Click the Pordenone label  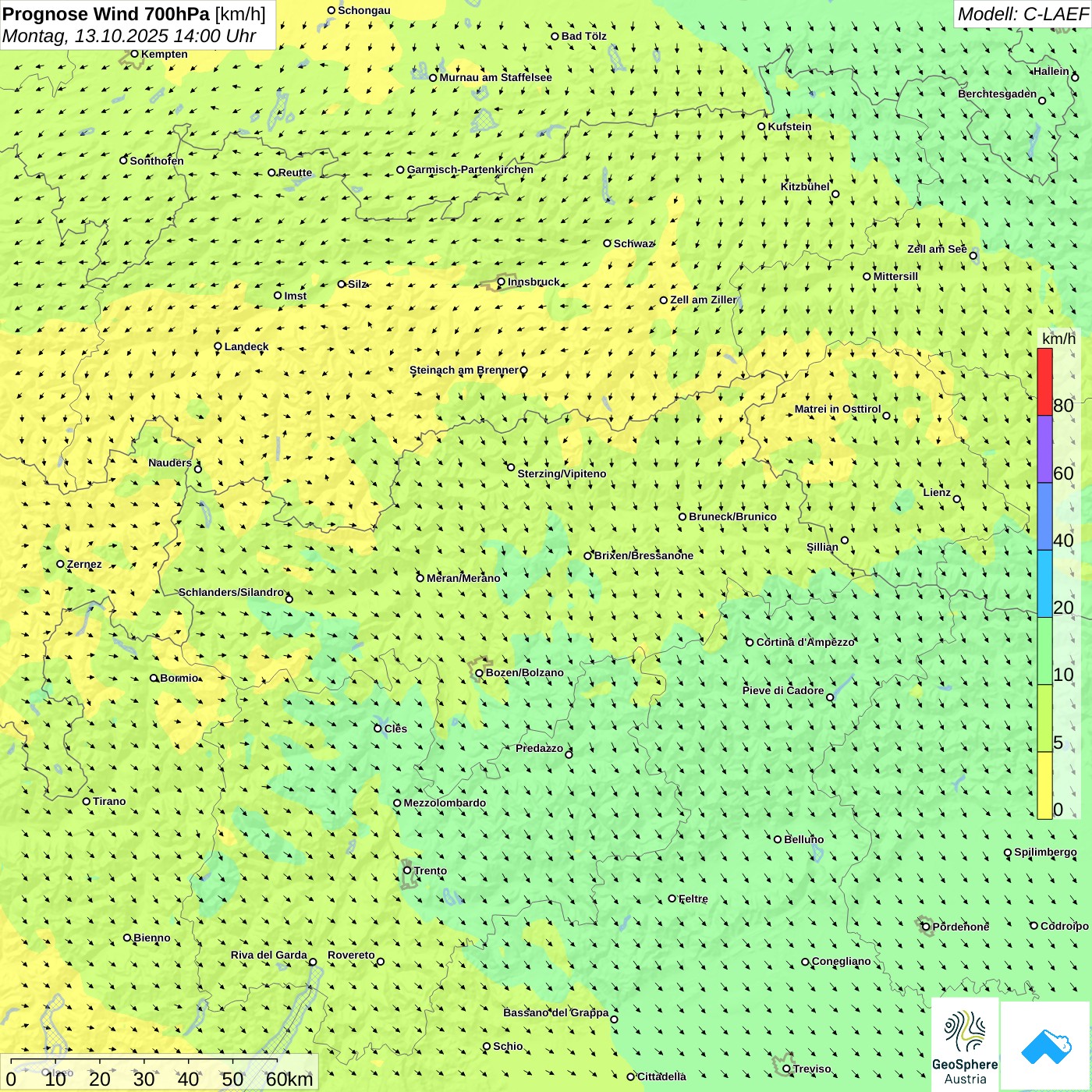961,927
